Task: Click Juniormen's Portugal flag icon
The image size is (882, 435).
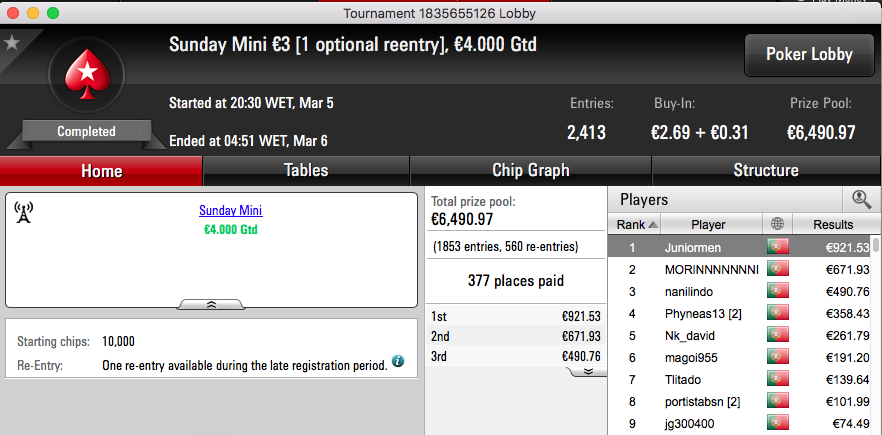Action: click(x=777, y=247)
